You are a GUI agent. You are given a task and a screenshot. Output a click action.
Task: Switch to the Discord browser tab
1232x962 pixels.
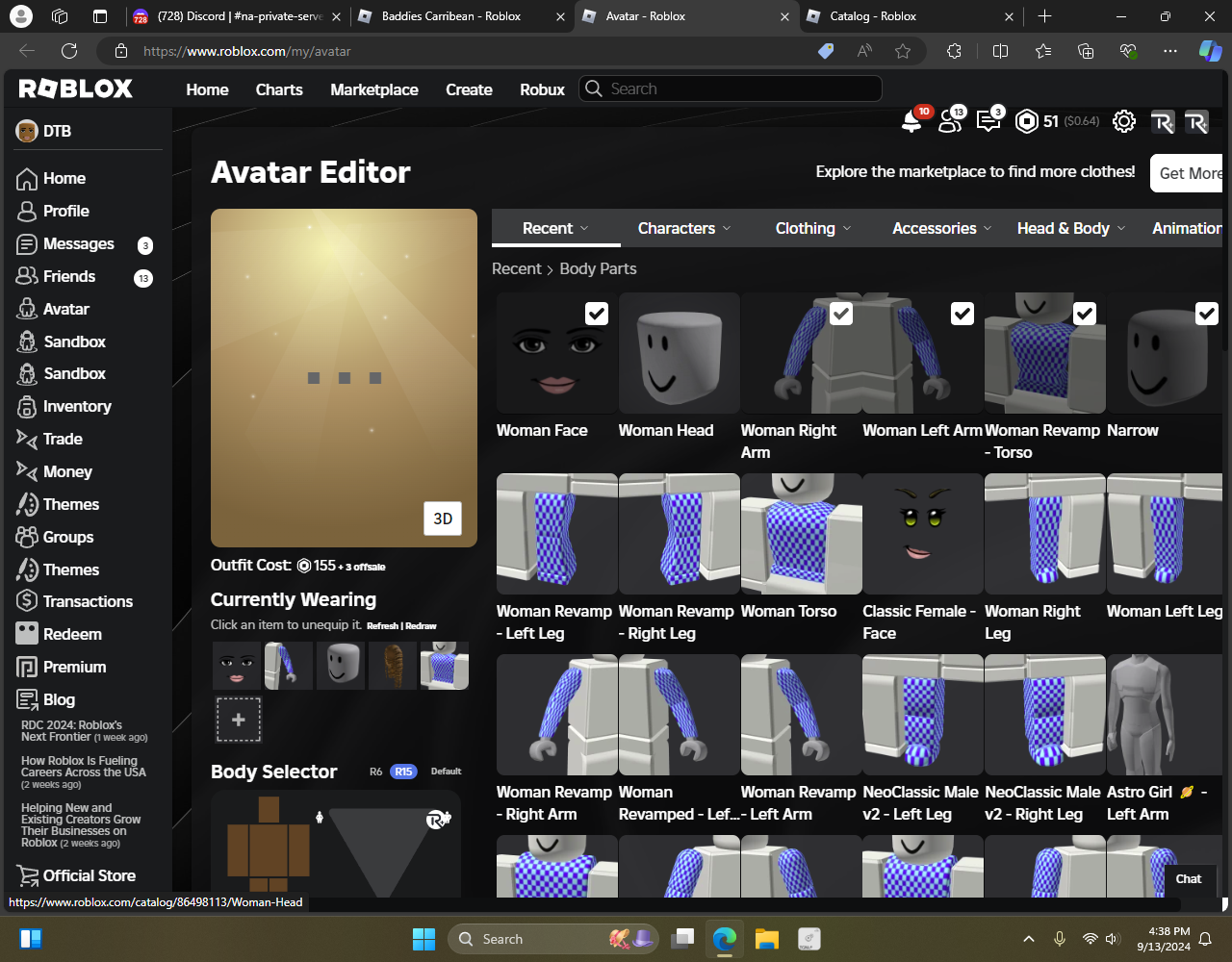(237, 16)
